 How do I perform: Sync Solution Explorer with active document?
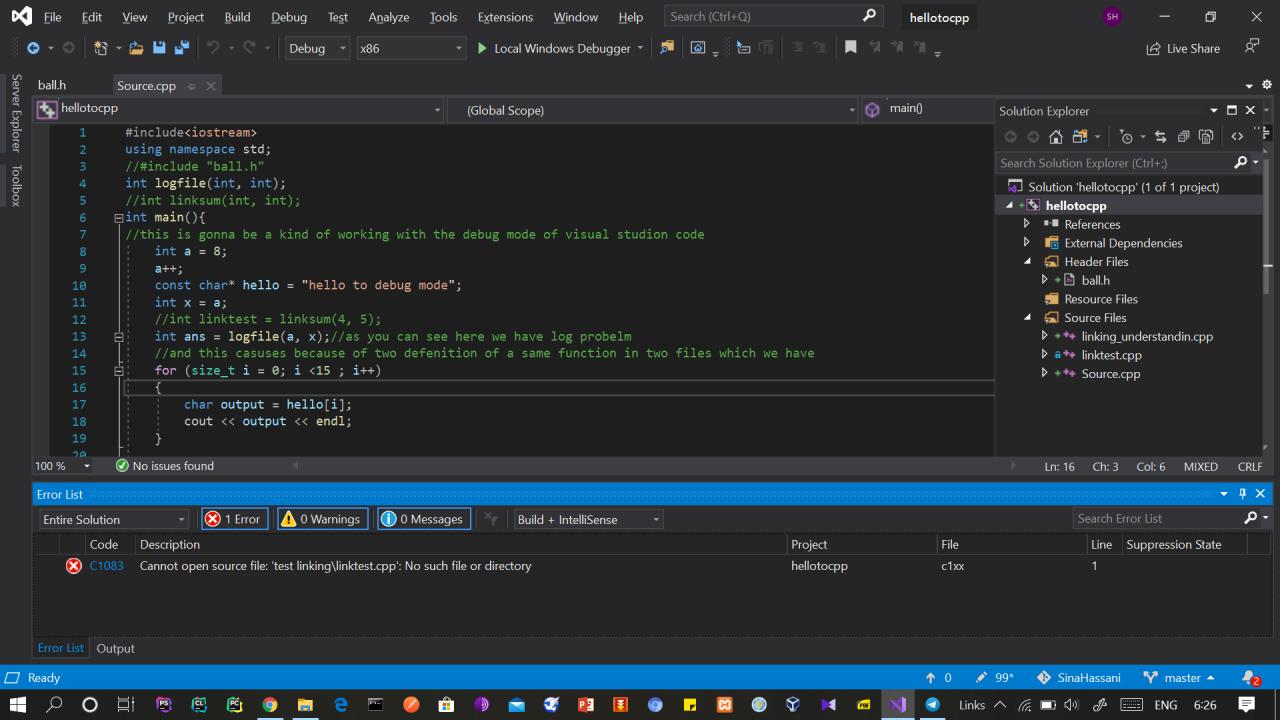click(x=1162, y=136)
